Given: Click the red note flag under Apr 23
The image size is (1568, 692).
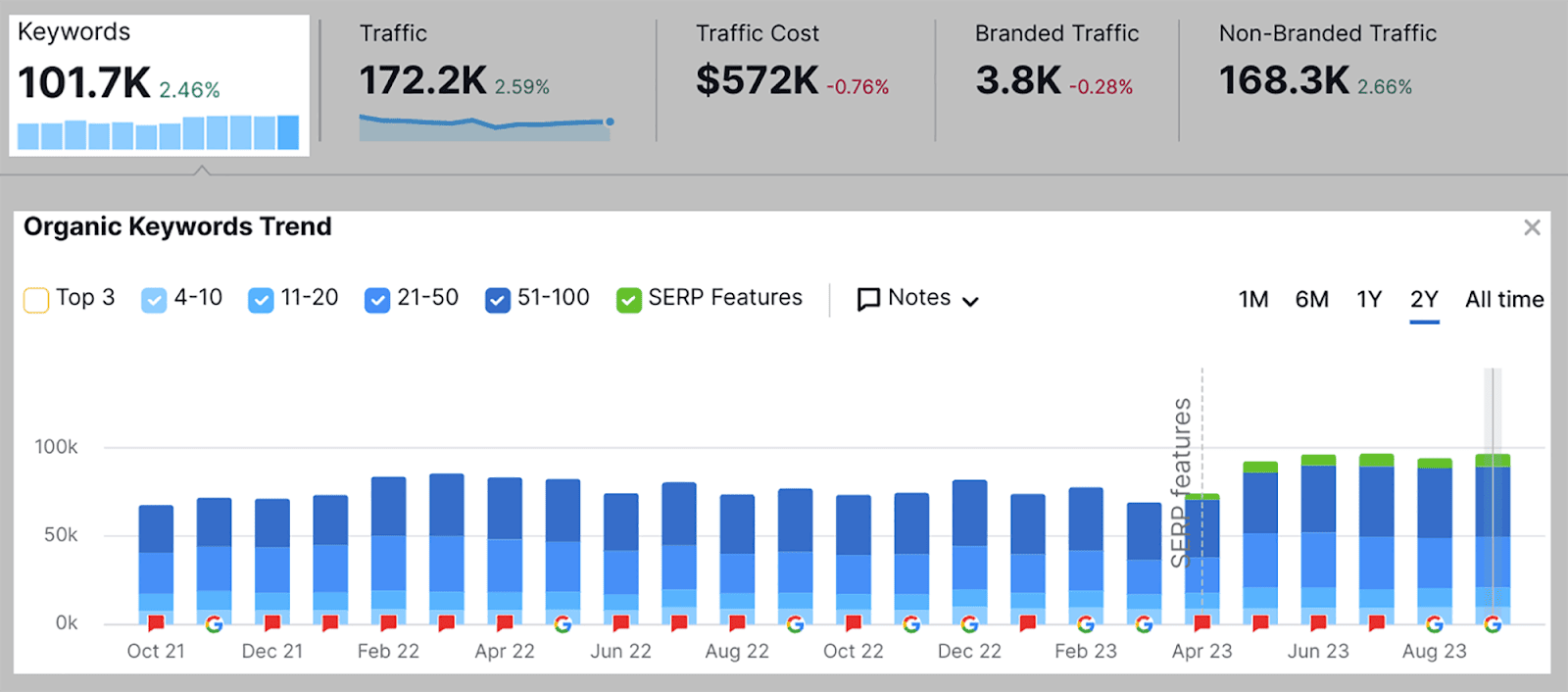Looking at the screenshot, I should 1201,623.
